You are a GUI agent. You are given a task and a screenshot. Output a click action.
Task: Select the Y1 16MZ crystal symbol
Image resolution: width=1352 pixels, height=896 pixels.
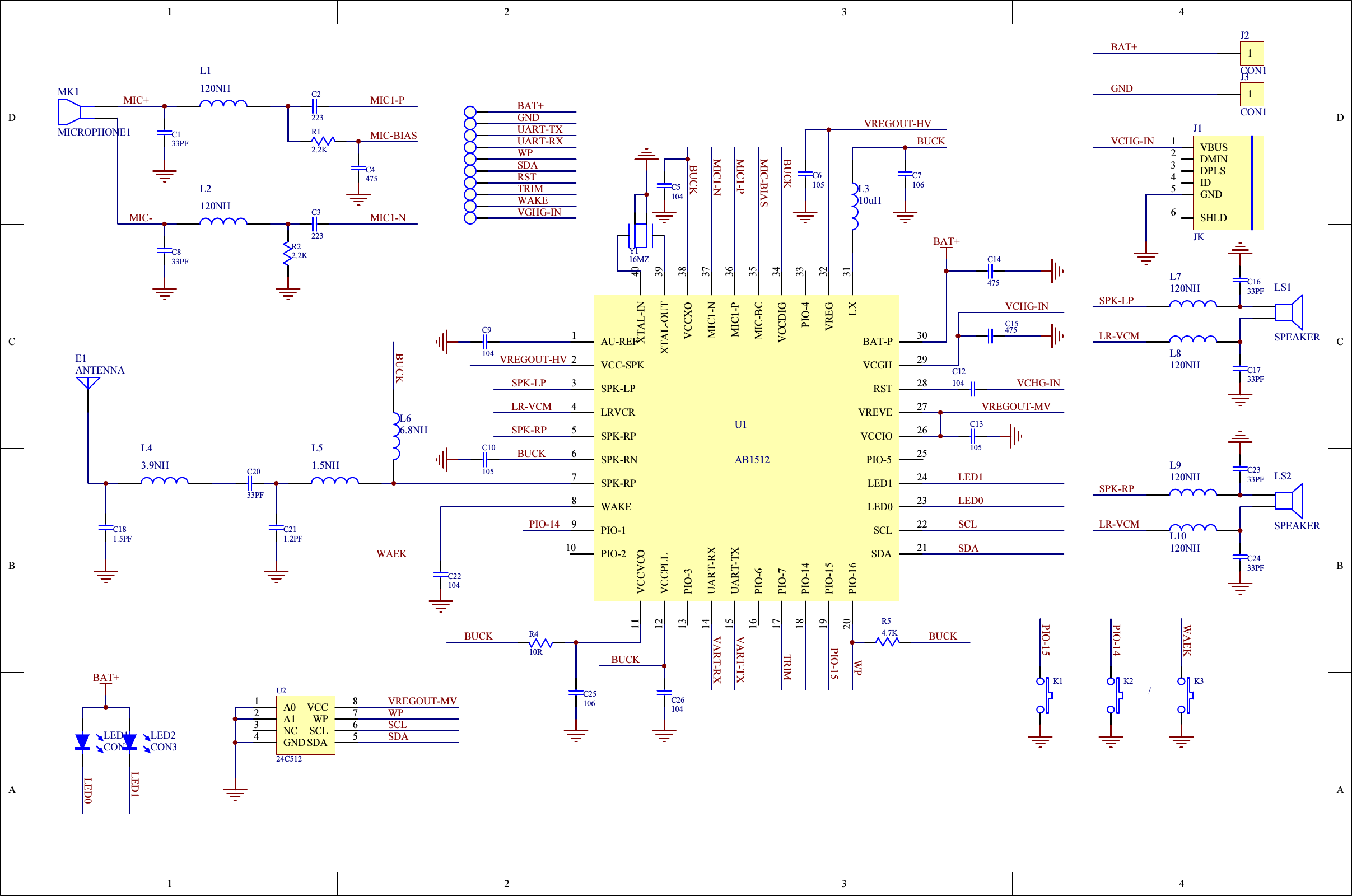[641, 235]
